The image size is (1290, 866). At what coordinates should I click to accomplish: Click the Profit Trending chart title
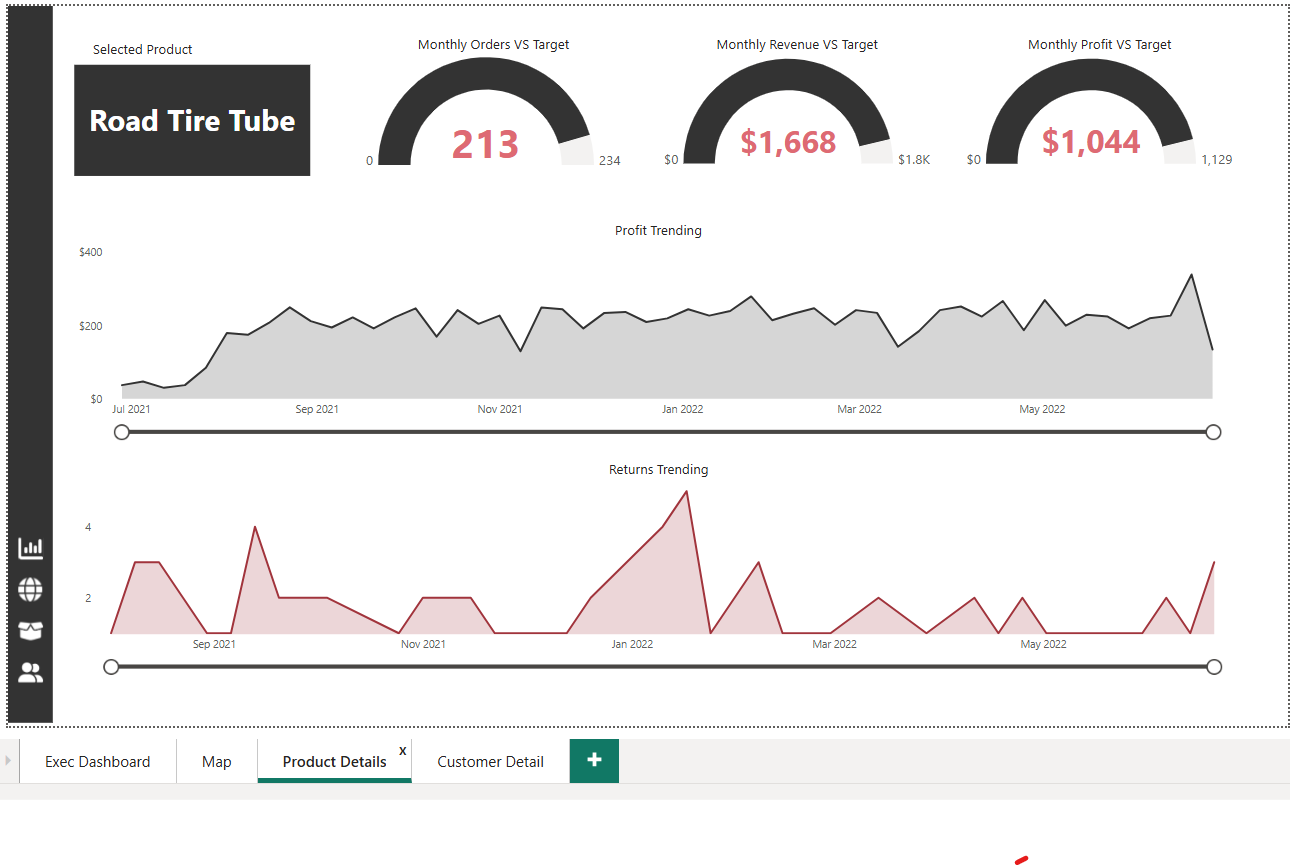click(658, 231)
